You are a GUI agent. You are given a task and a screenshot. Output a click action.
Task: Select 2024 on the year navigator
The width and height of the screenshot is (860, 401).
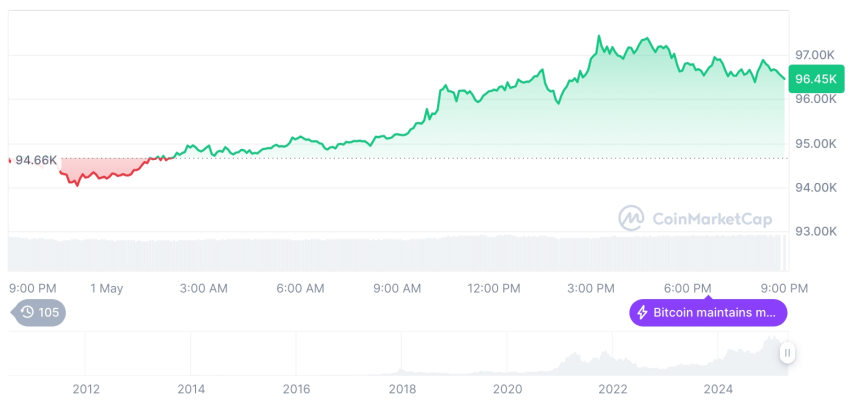click(718, 389)
